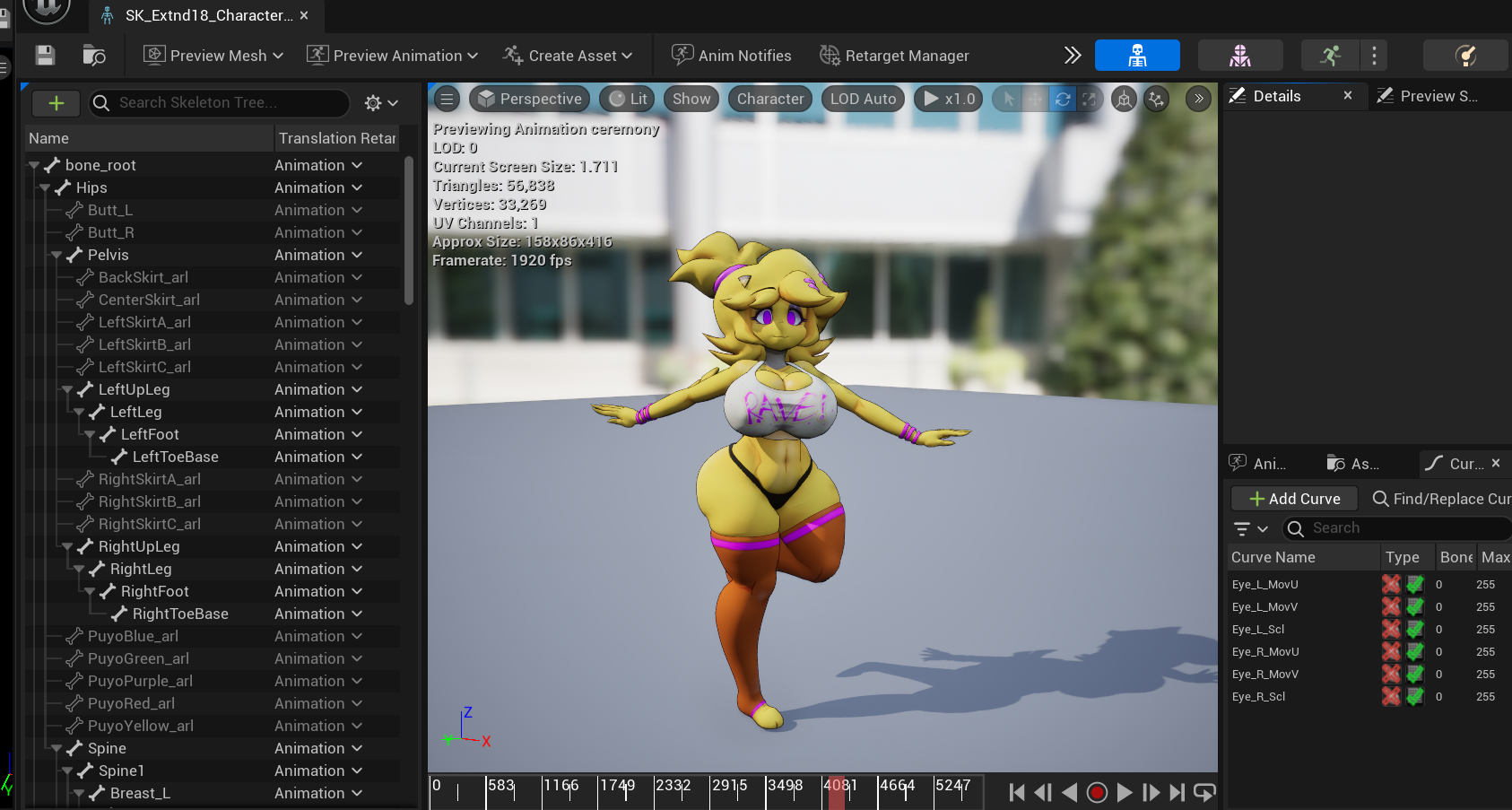Viewport: 1512px width, 810px height.
Task: Click the Search Skeleton Tree field
Action: click(220, 103)
